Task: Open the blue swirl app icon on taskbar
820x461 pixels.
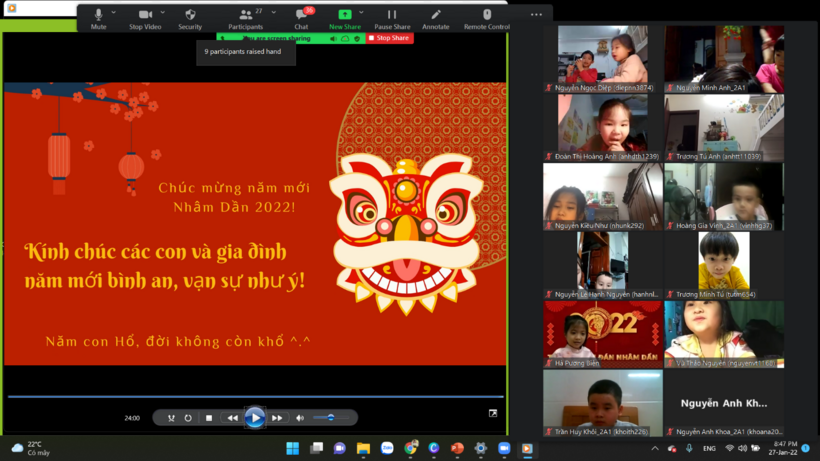Action: pyautogui.click(x=434, y=448)
